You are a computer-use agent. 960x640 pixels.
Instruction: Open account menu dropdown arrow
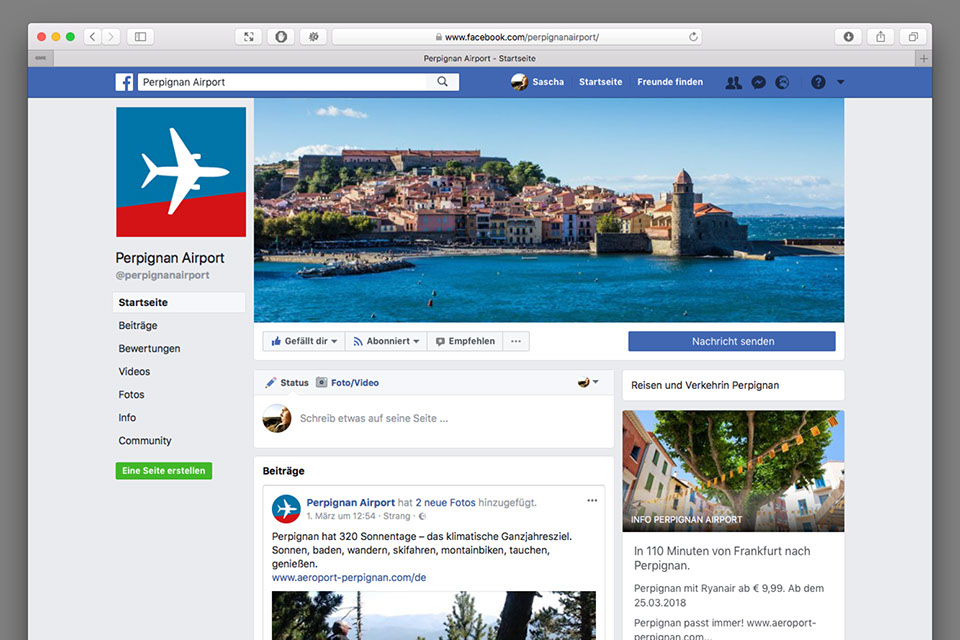tap(840, 82)
